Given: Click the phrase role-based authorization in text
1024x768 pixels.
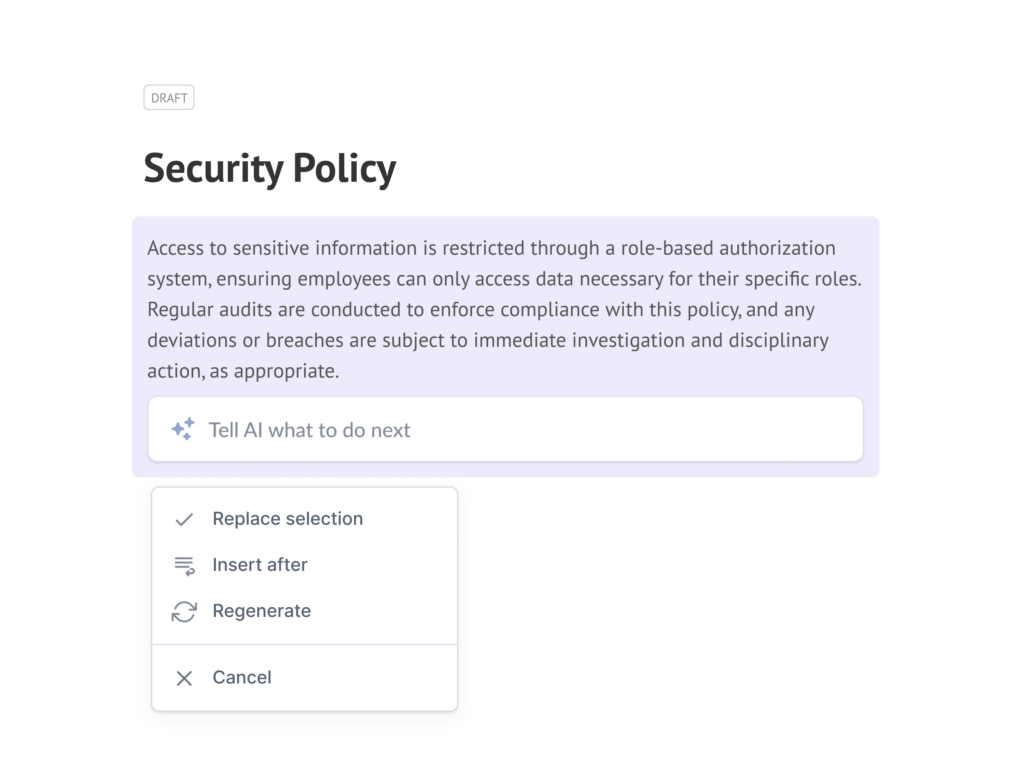Looking at the screenshot, I should tap(728, 248).
